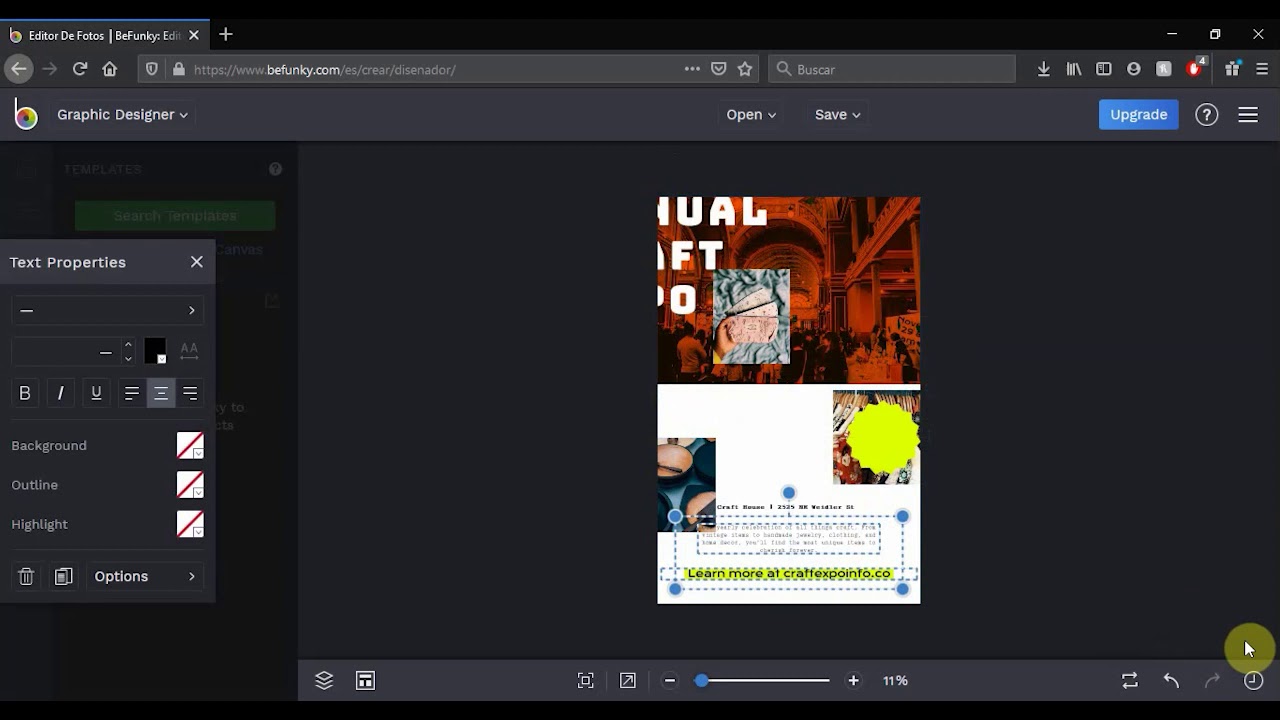Click the shield tracking protection icon
This screenshot has width=1280, height=720.
152,69
